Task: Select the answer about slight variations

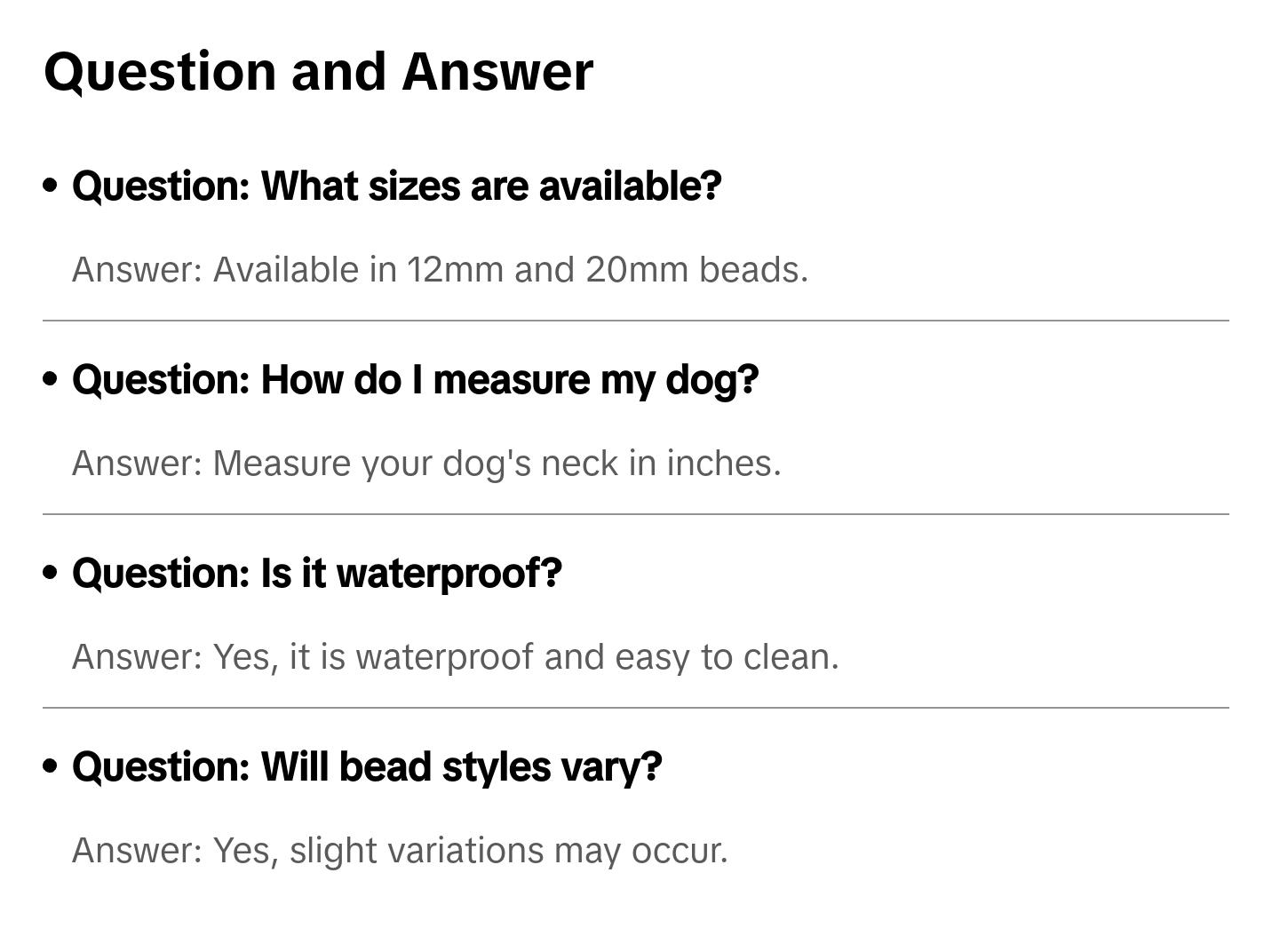Action: (400, 850)
